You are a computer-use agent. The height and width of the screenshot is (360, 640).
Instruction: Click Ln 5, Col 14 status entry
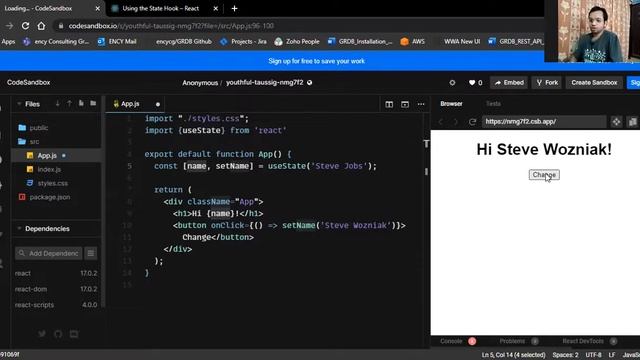(x=513, y=355)
